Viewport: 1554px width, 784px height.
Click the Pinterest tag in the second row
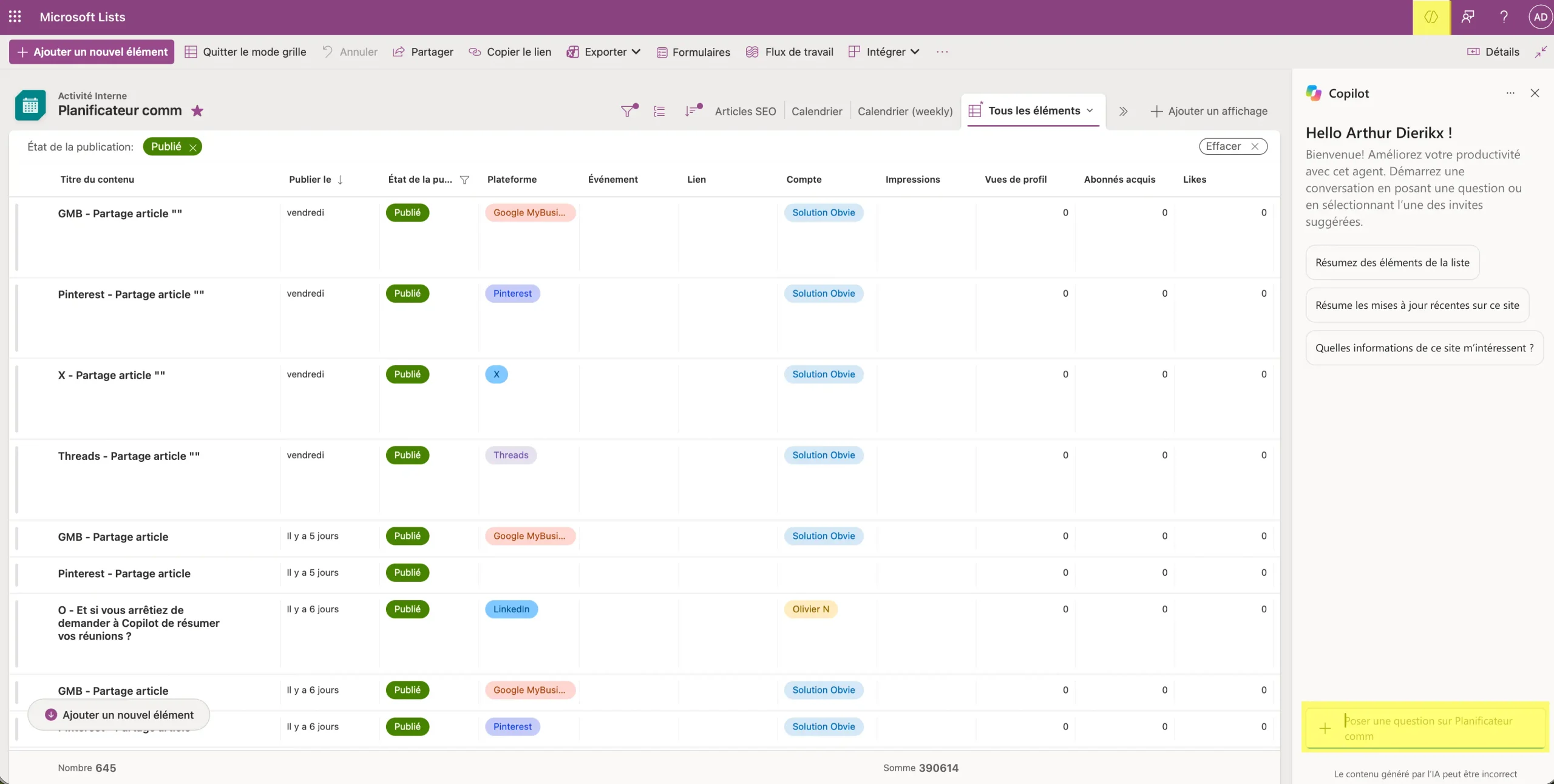click(x=512, y=294)
